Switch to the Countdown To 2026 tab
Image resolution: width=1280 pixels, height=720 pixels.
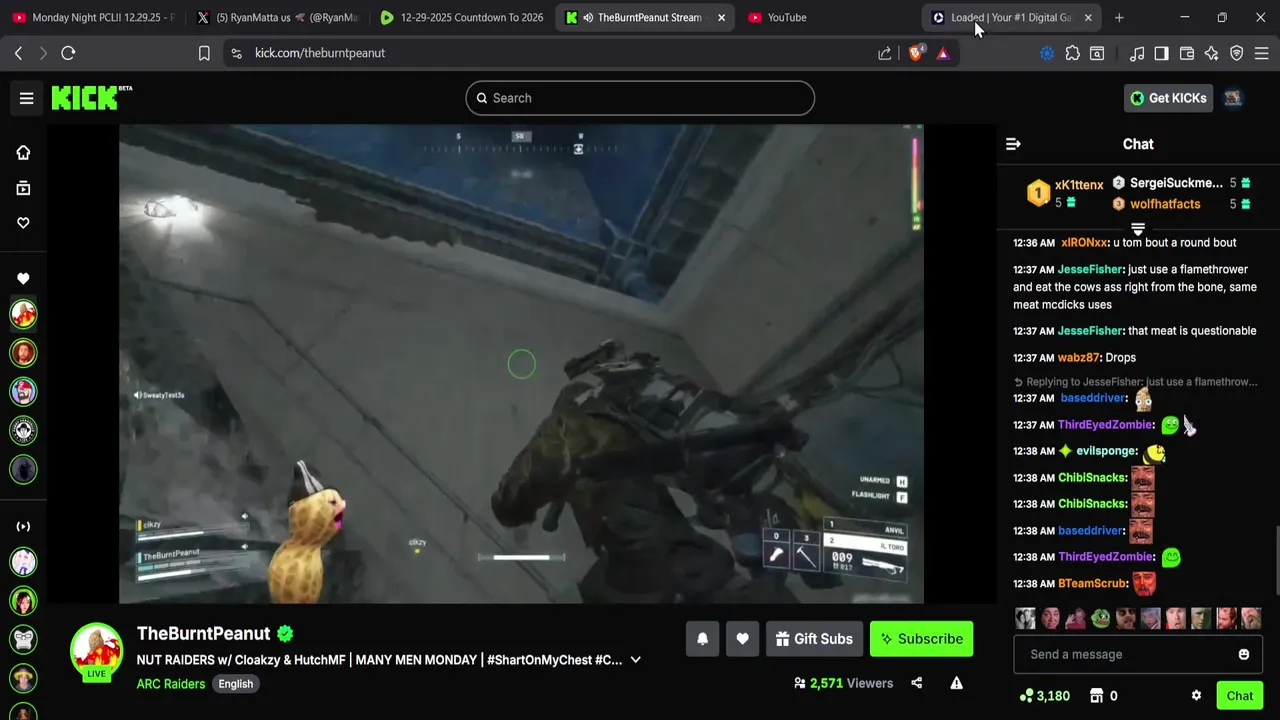pos(462,17)
